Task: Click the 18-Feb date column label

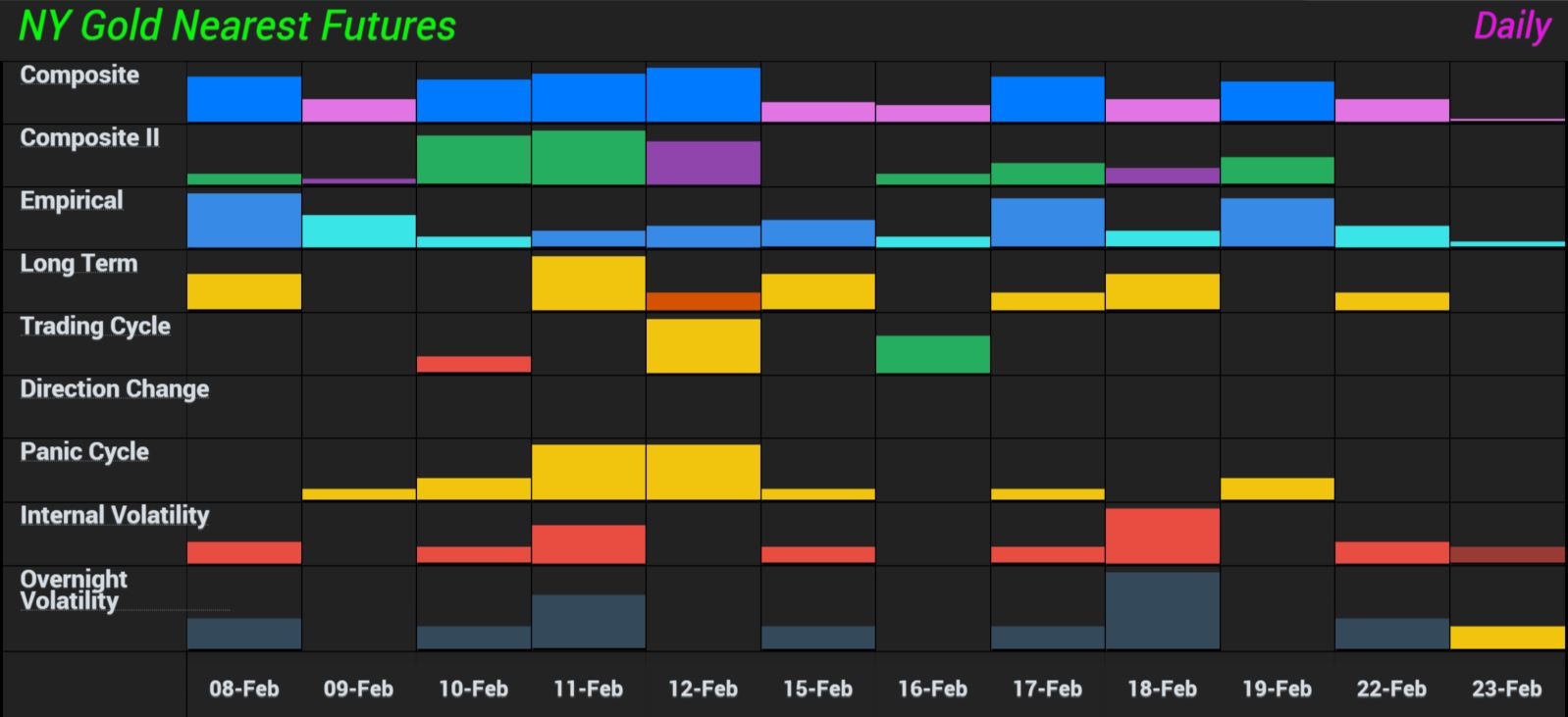Action: click(x=1162, y=689)
